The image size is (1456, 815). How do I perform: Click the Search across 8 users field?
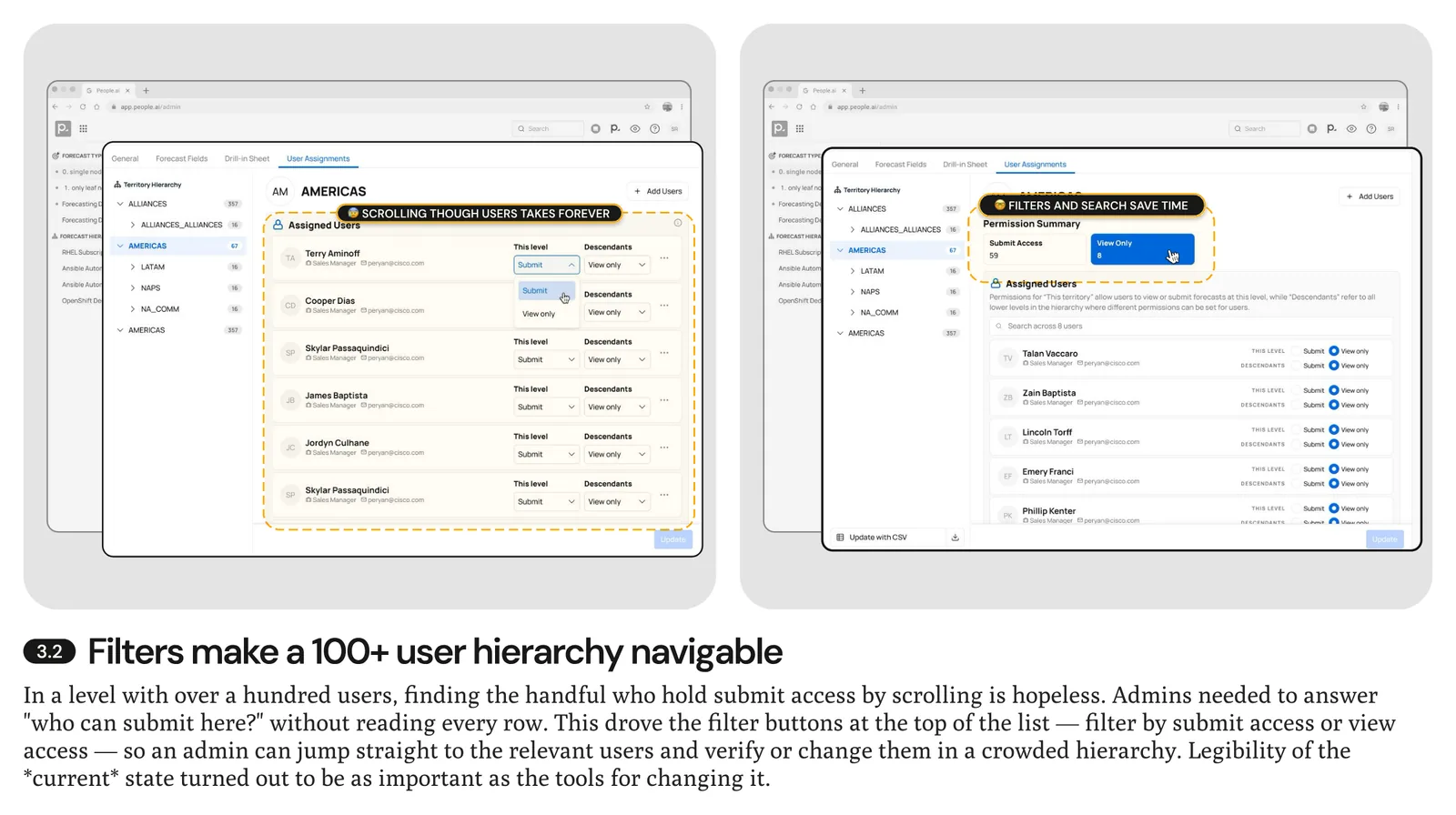click(x=1190, y=327)
